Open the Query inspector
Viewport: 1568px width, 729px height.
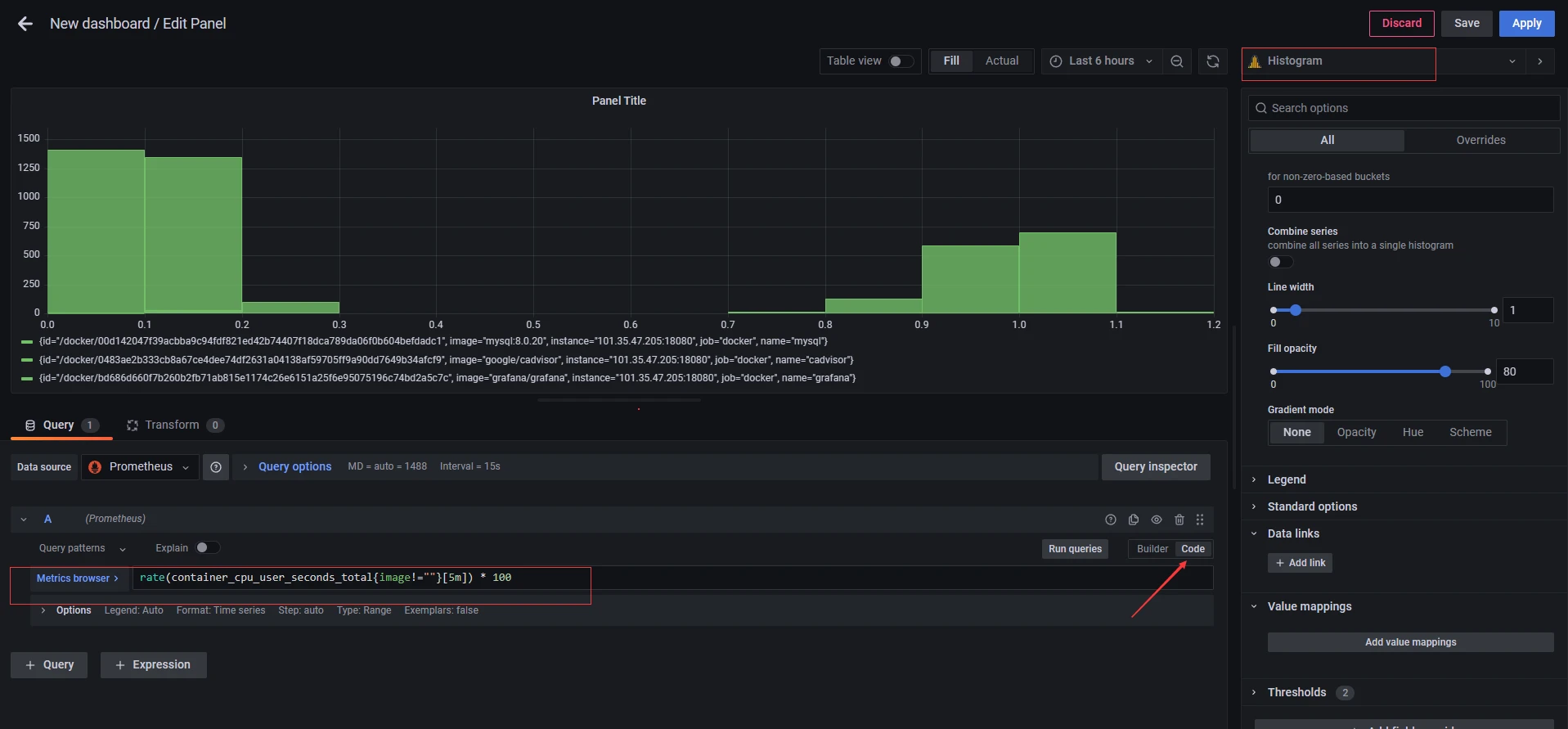click(1156, 467)
